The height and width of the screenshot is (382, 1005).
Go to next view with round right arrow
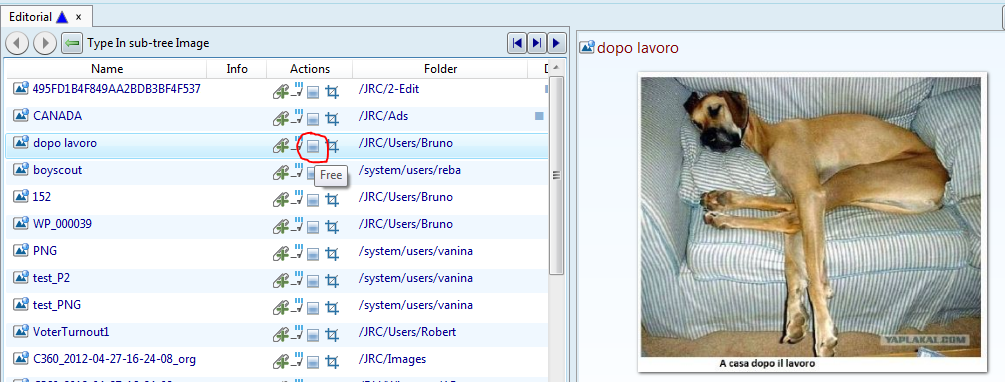click(45, 44)
